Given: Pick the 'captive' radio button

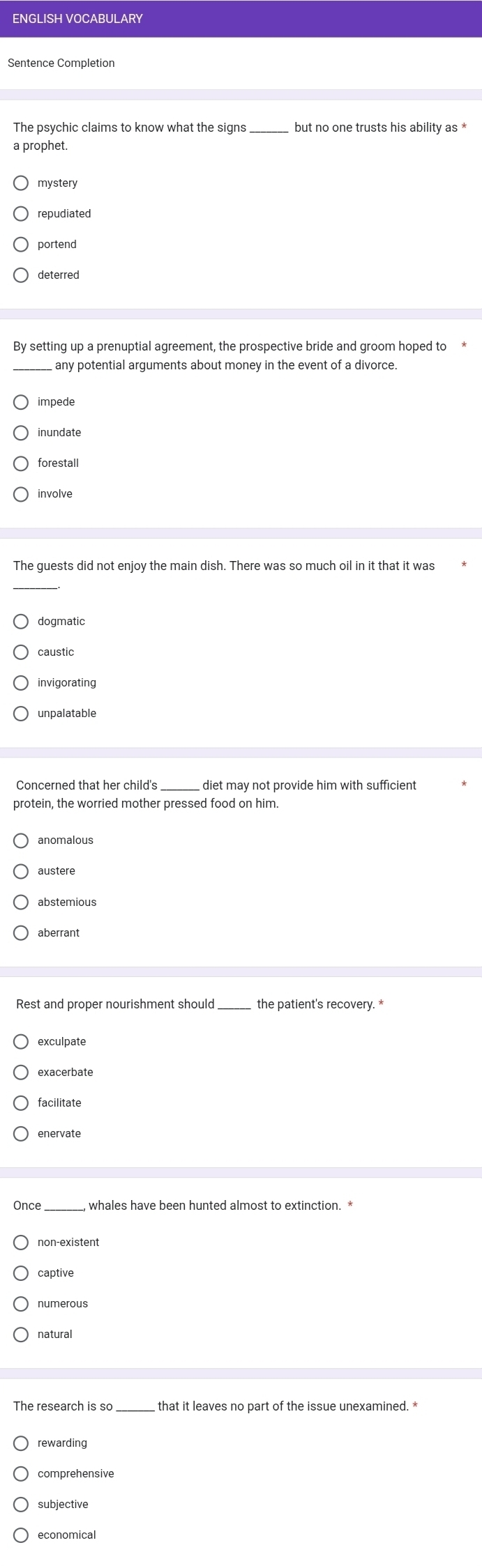Looking at the screenshot, I should tap(22, 1273).
